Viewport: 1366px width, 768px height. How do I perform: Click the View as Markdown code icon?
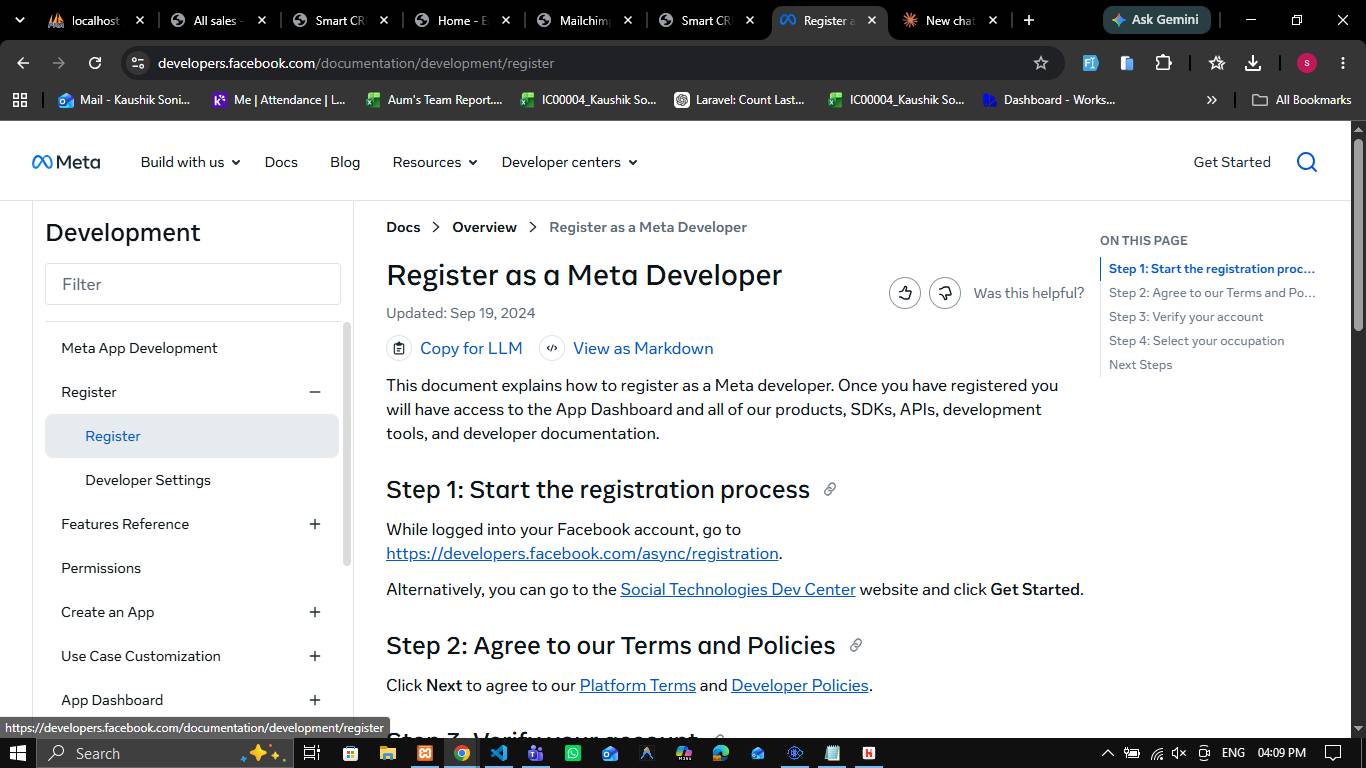click(x=552, y=348)
